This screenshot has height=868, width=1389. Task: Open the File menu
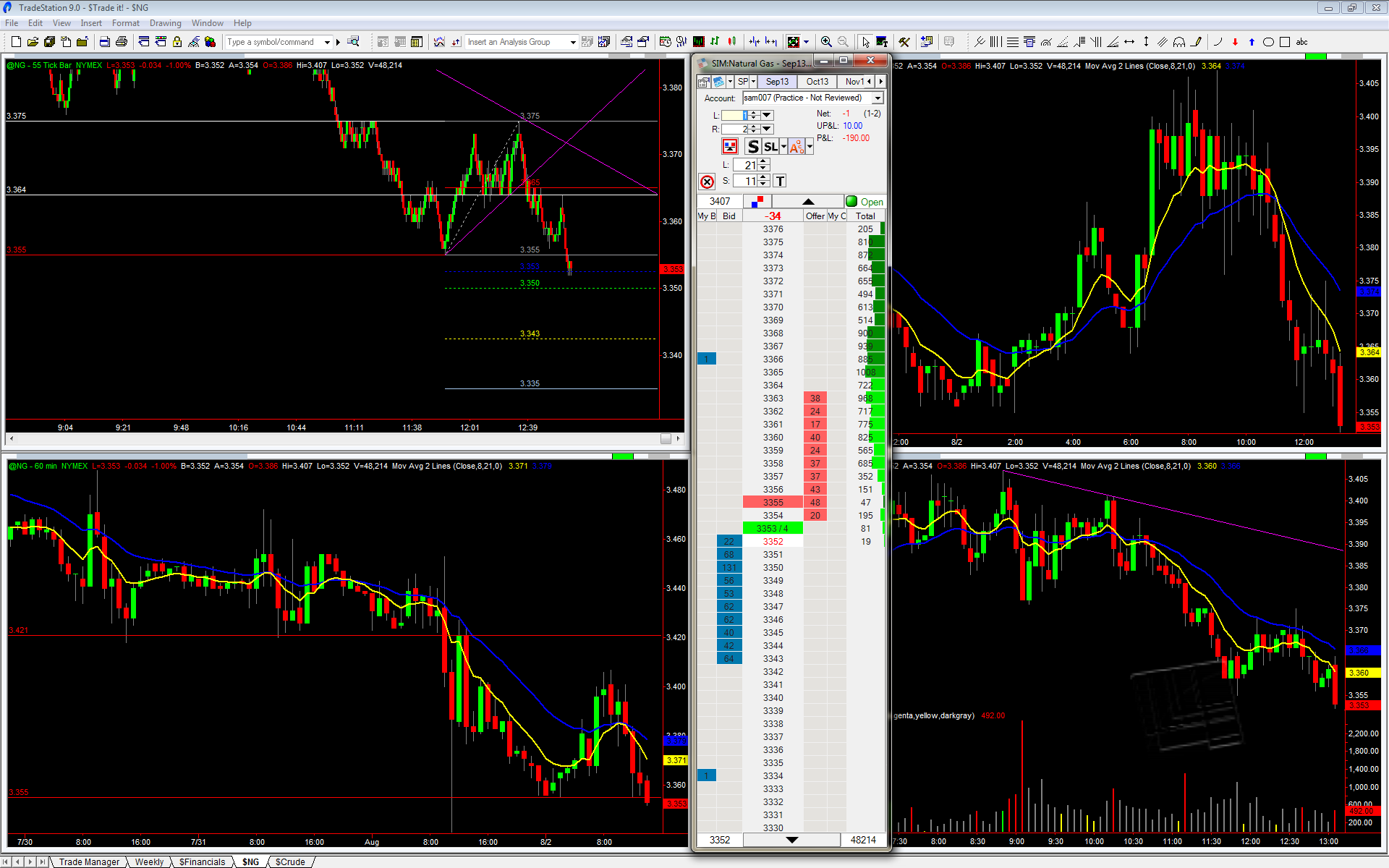click(x=12, y=23)
